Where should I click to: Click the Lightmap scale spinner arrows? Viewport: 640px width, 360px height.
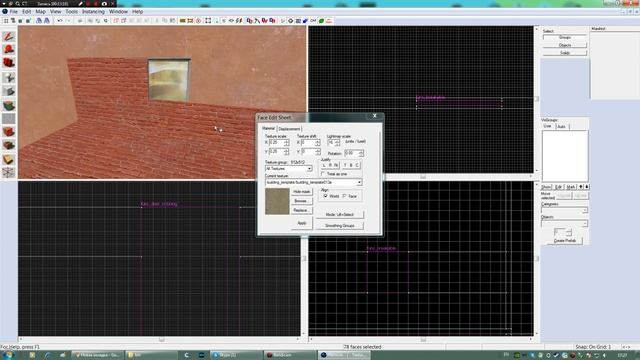pyautogui.click(x=337, y=142)
